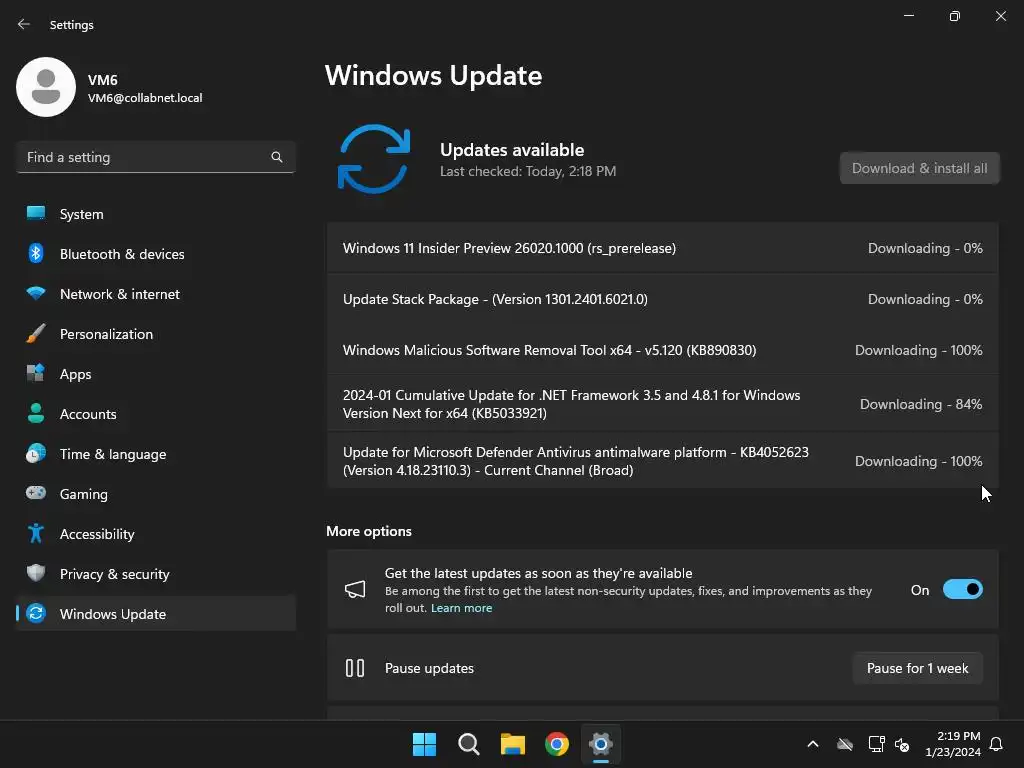Screen dimensions: 1024x768
Task: Click the search magnifier in Find a setting
Action: (277, 157)
